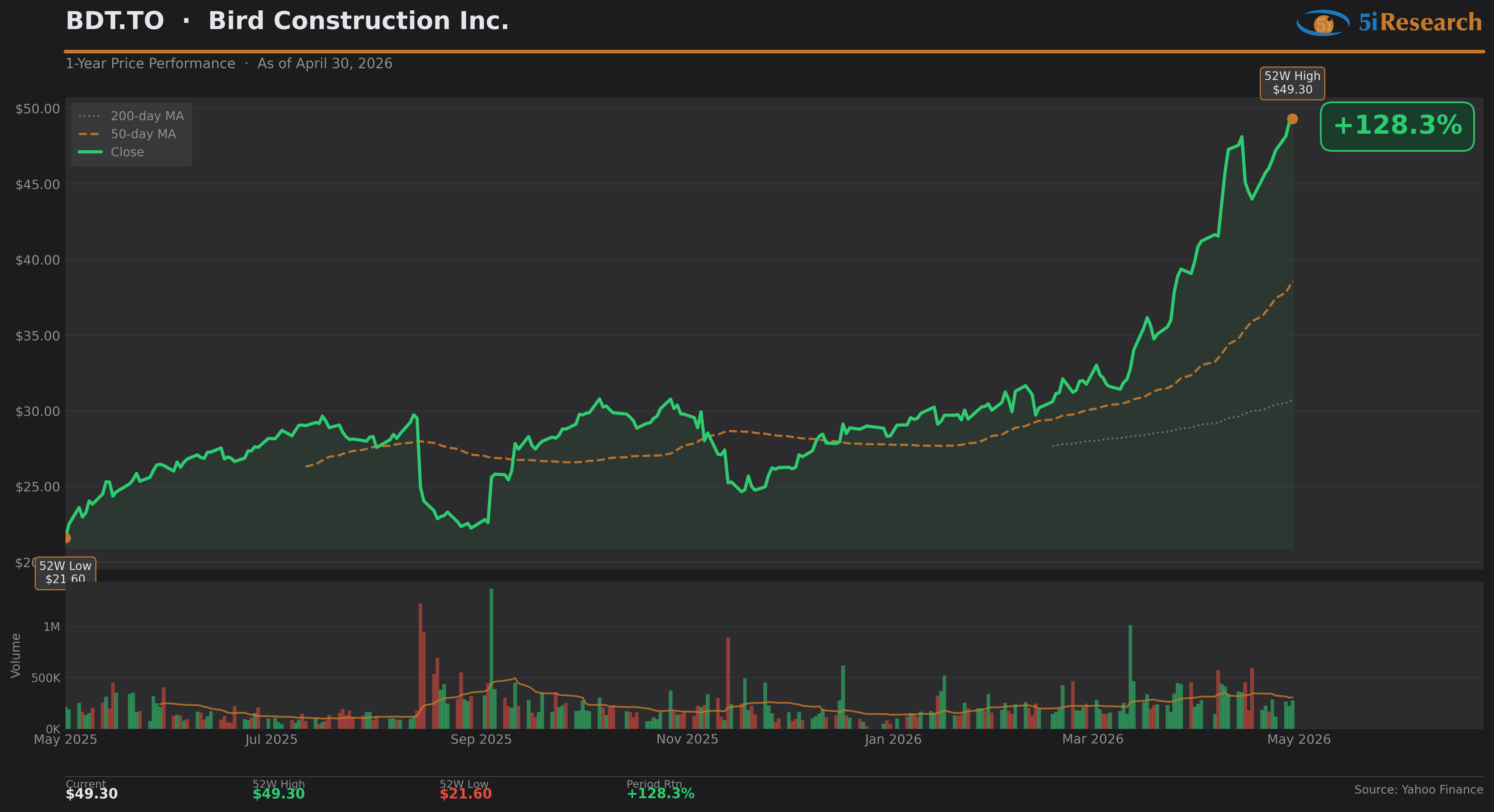Select the Close legend label
1494x812 pixels.
(127, 152)
